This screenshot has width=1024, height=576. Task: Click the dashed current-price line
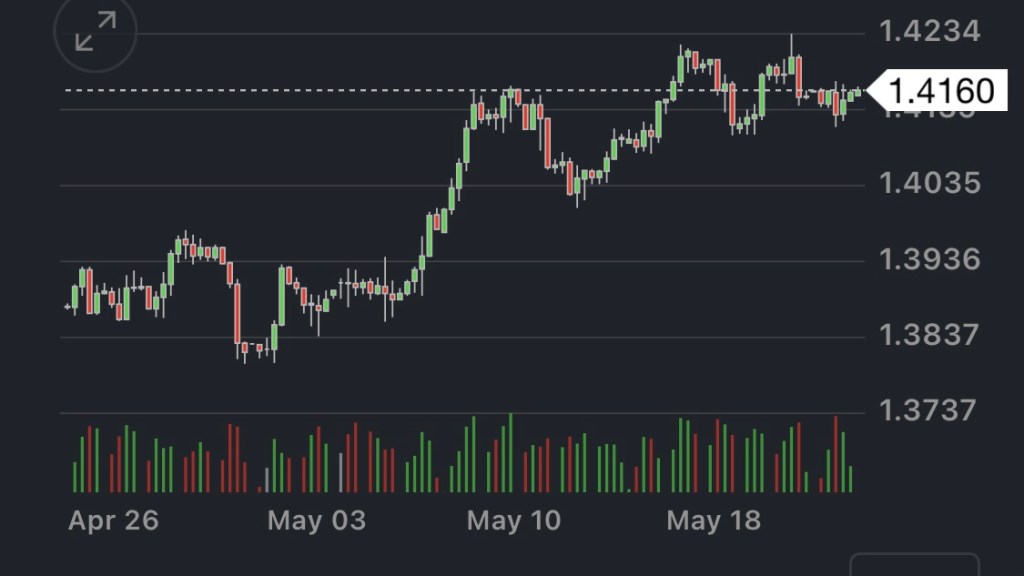pyautogui.click(x=300, y=91)
